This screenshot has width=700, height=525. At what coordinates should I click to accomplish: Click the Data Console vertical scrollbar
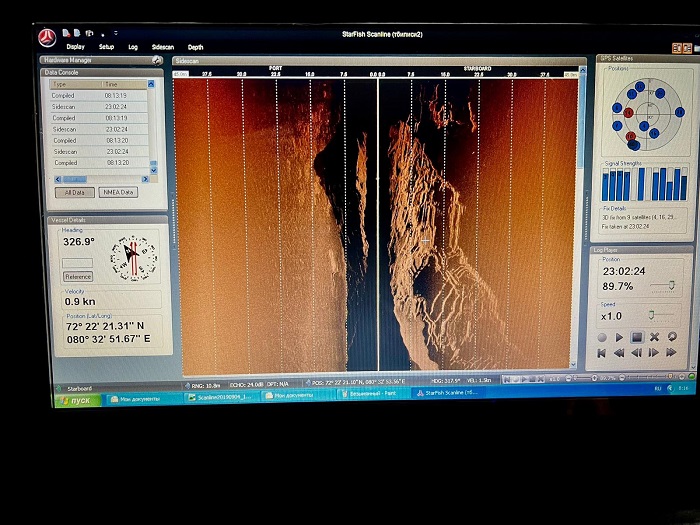153,125
